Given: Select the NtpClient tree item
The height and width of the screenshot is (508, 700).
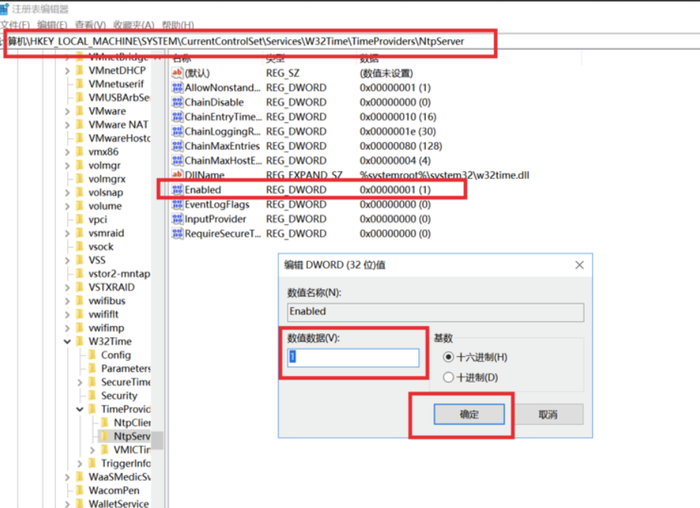Looking at the screenshot, I should [132, 422].
